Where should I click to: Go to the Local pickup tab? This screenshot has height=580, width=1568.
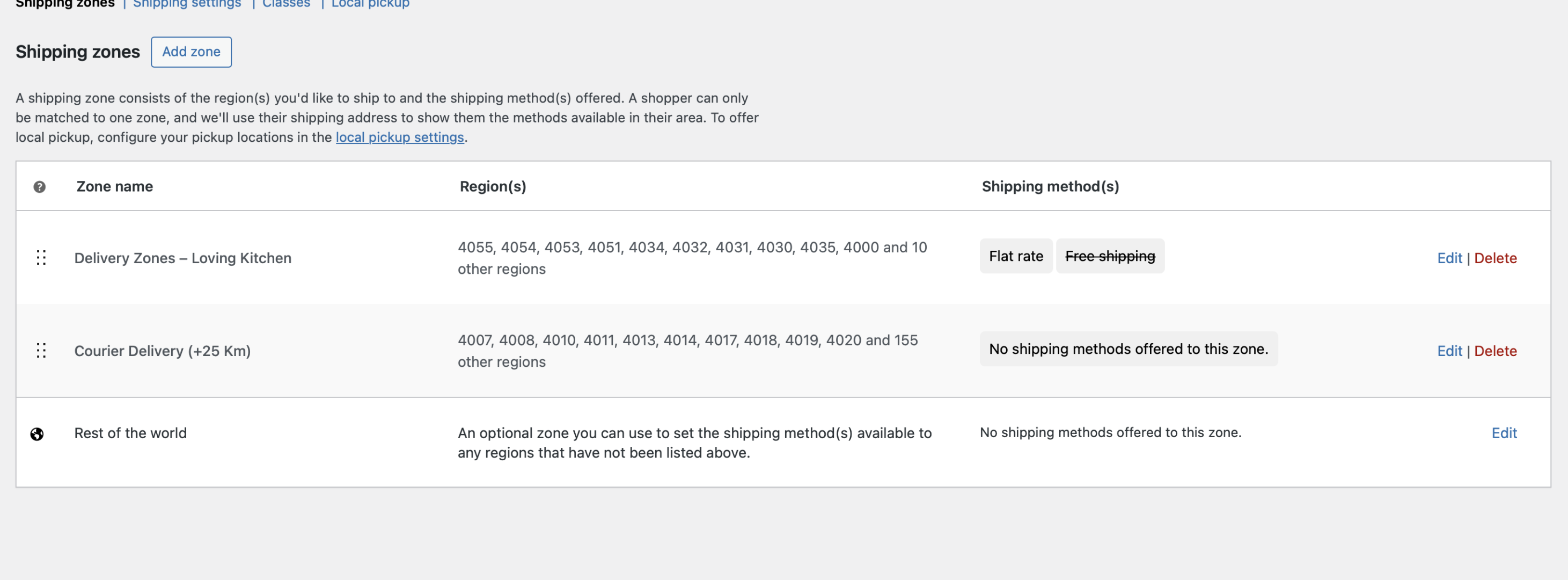click(x=370, y=4)
